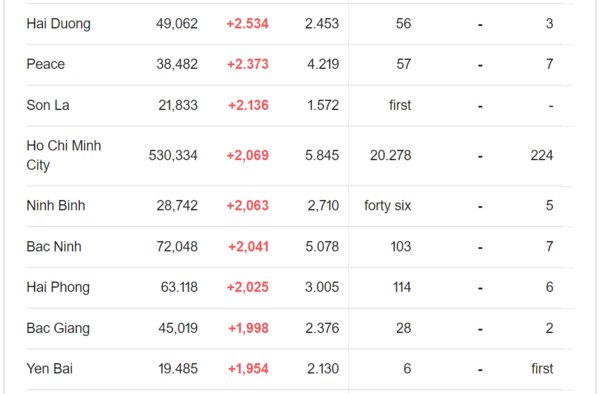The width and height of the screenshot is (600, 394).
Task: Click Ho Chi Minh City row label
Action: tap(64, 155)
